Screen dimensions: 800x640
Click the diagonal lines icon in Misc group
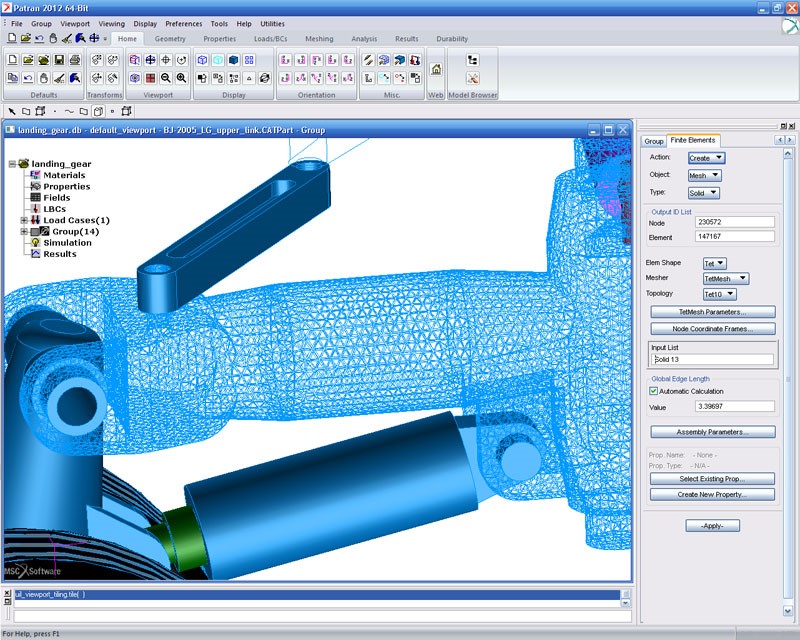368,60
